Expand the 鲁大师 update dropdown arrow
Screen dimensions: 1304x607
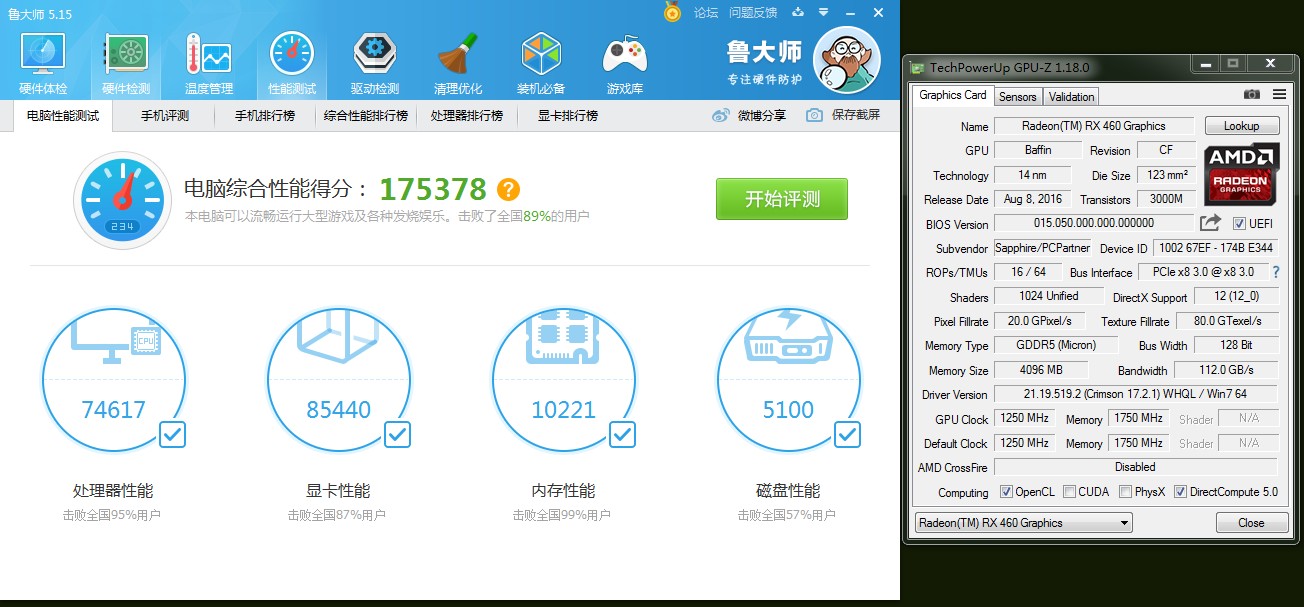[x=824, y=13]
